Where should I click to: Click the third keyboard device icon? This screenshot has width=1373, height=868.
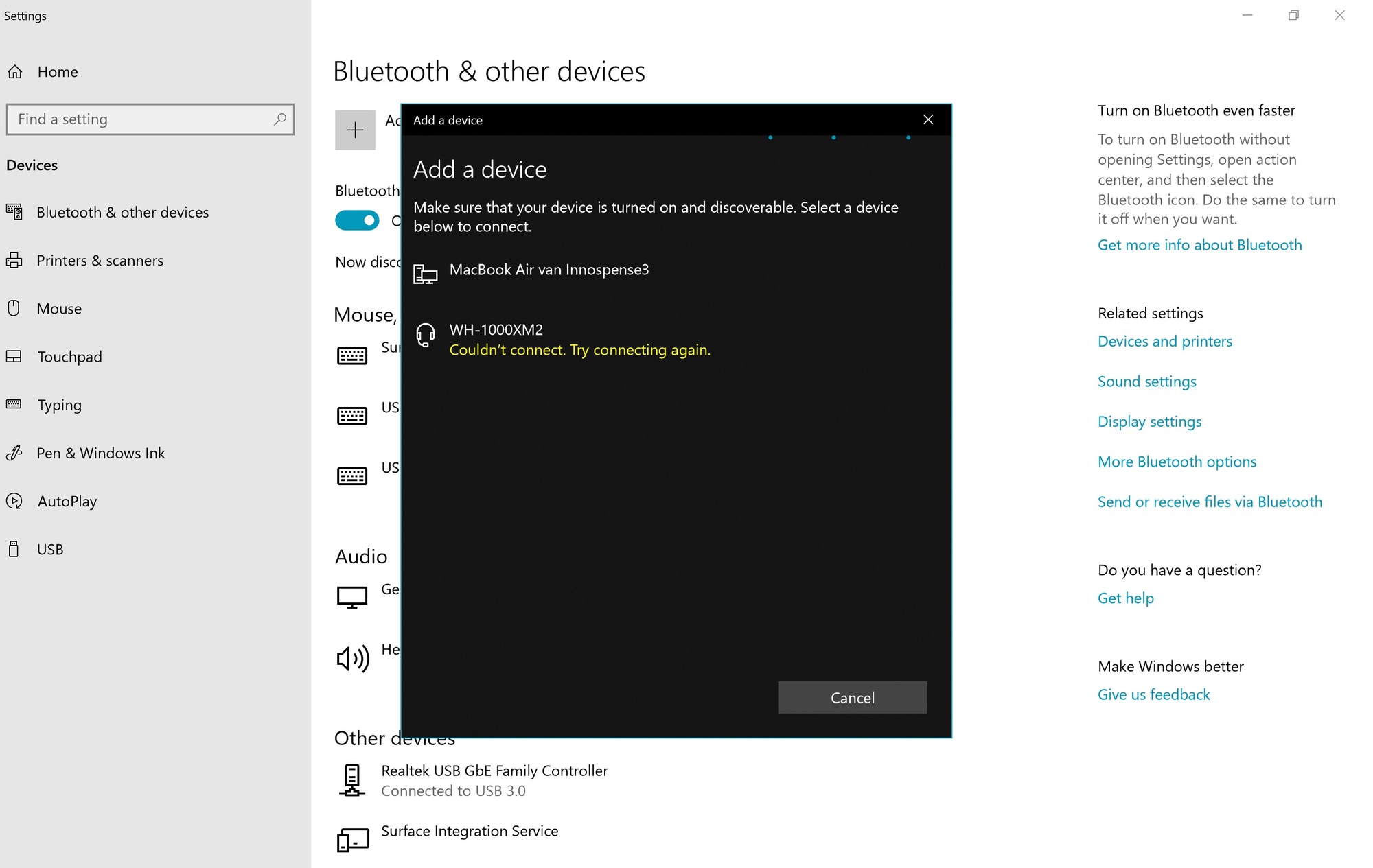point(352,476)
